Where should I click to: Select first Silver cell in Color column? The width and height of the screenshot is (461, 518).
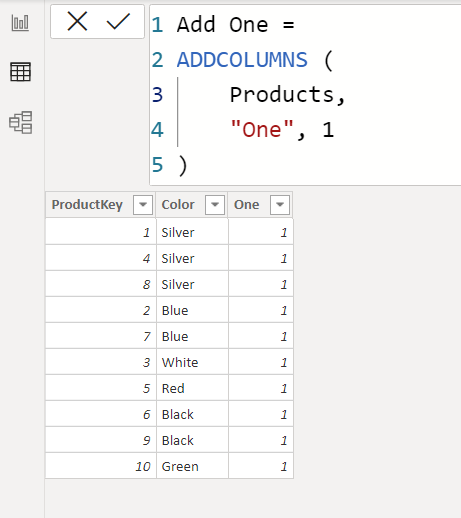(192, 232)
